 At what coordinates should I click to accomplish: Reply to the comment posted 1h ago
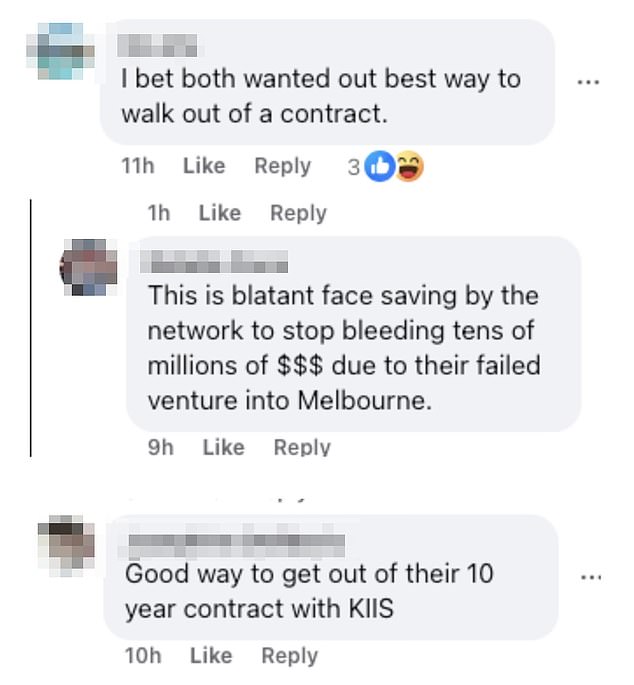click(x=298, y=214)
